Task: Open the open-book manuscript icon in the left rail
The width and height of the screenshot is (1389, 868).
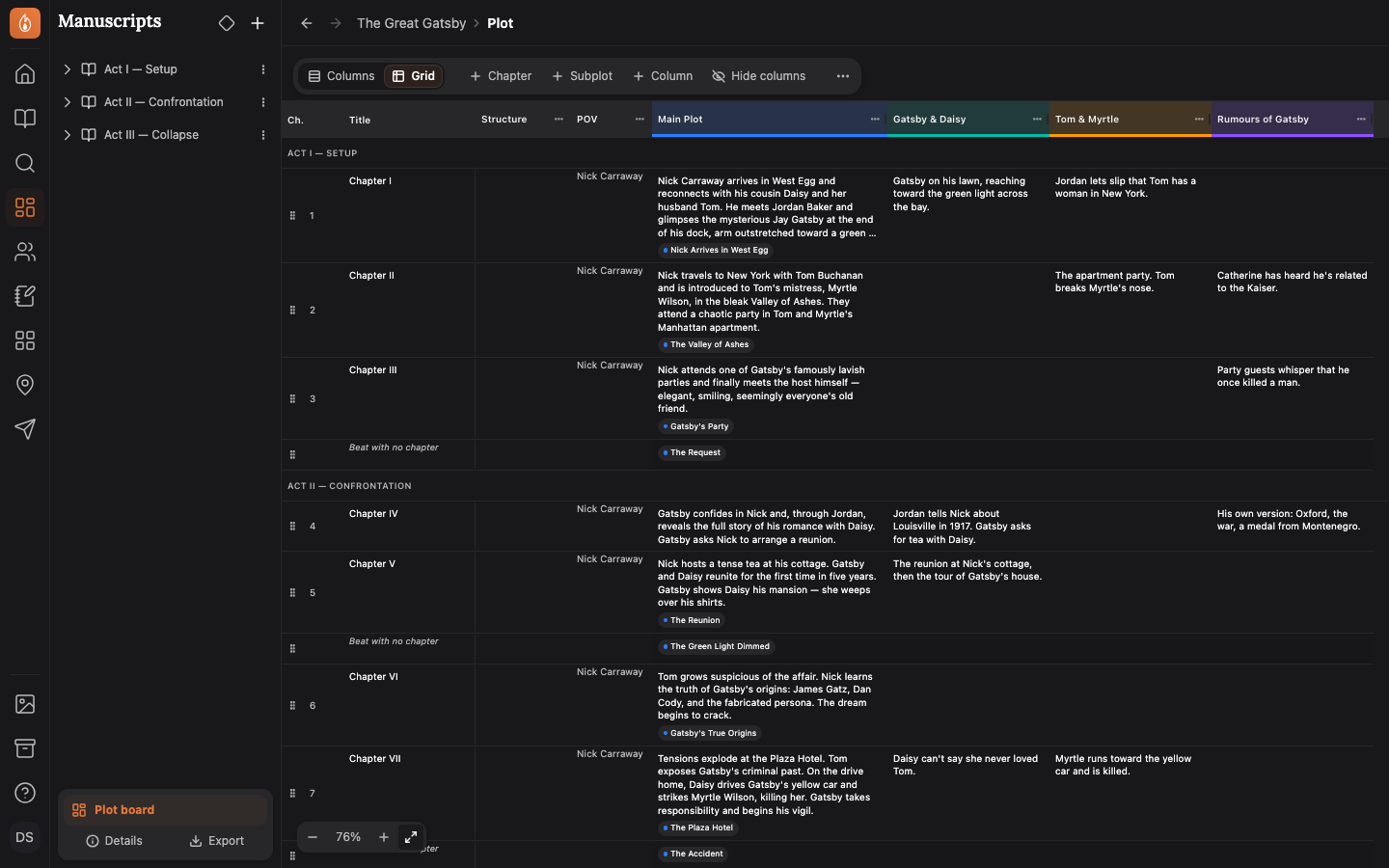Action: [25, 119]
